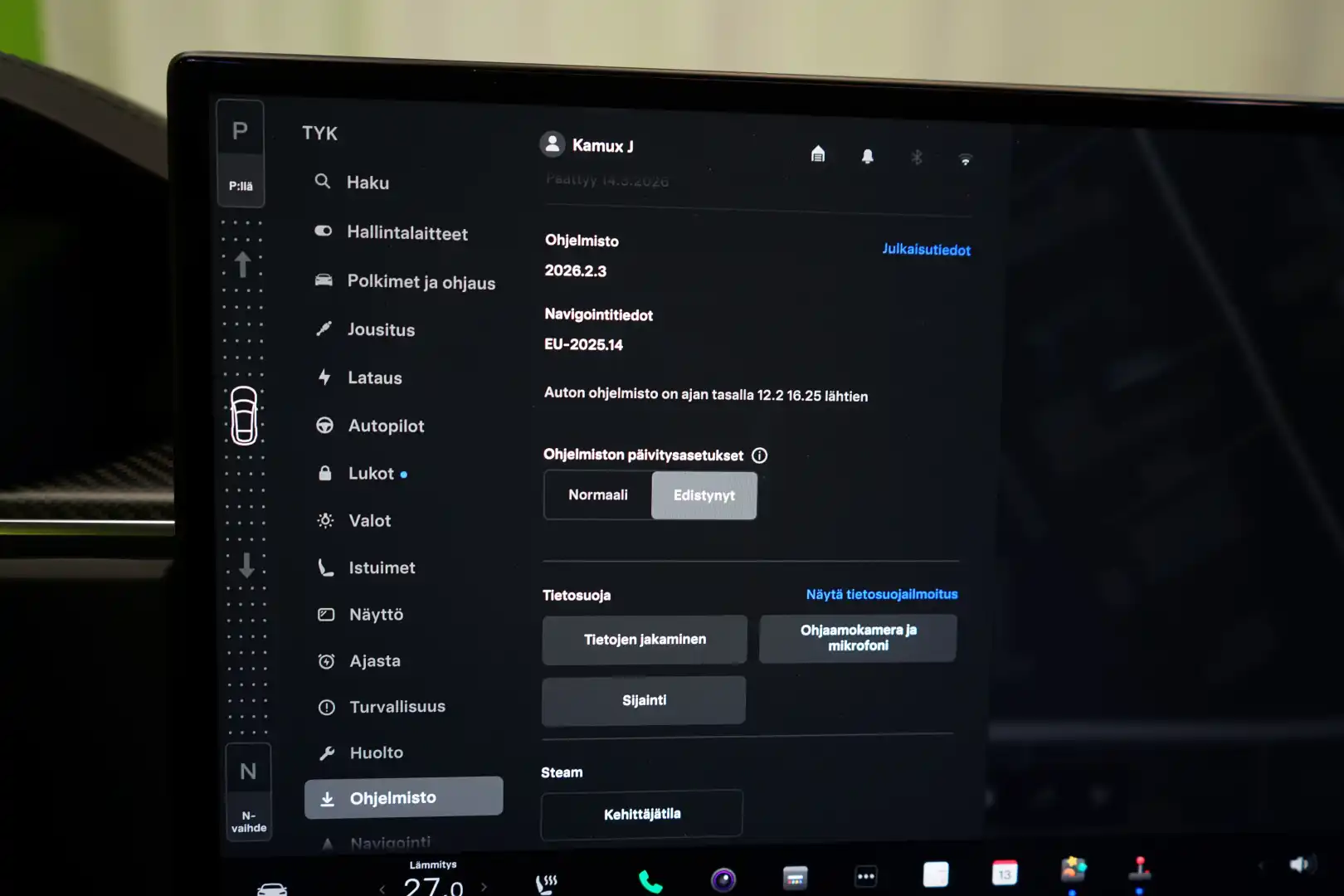Open the dashcam camera app icon

click(723, 879)
